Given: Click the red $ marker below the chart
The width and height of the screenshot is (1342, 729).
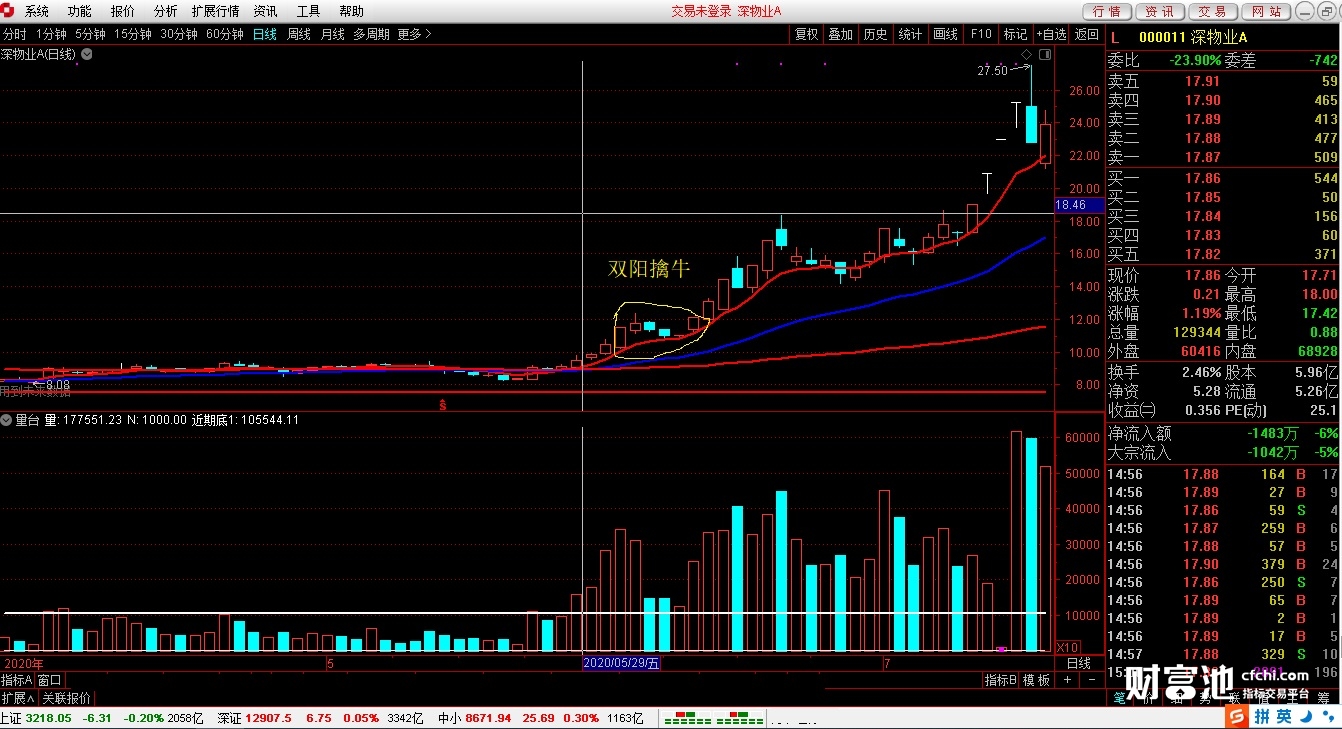Looking at the screenshot, I should [x=442, y=404].
